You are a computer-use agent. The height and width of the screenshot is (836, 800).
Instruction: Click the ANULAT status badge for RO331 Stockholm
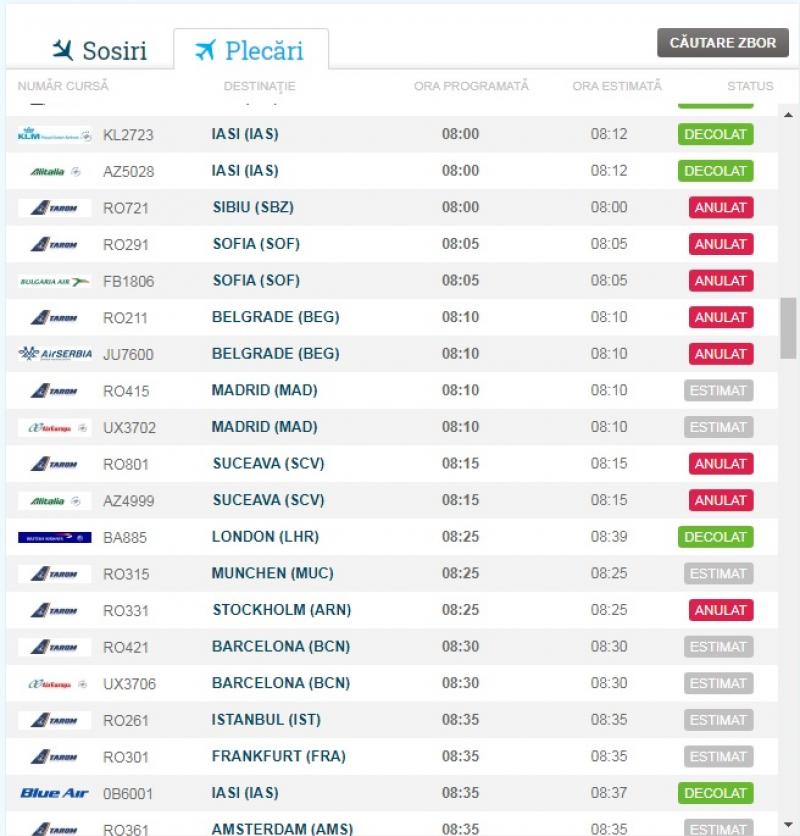[721, 610]
